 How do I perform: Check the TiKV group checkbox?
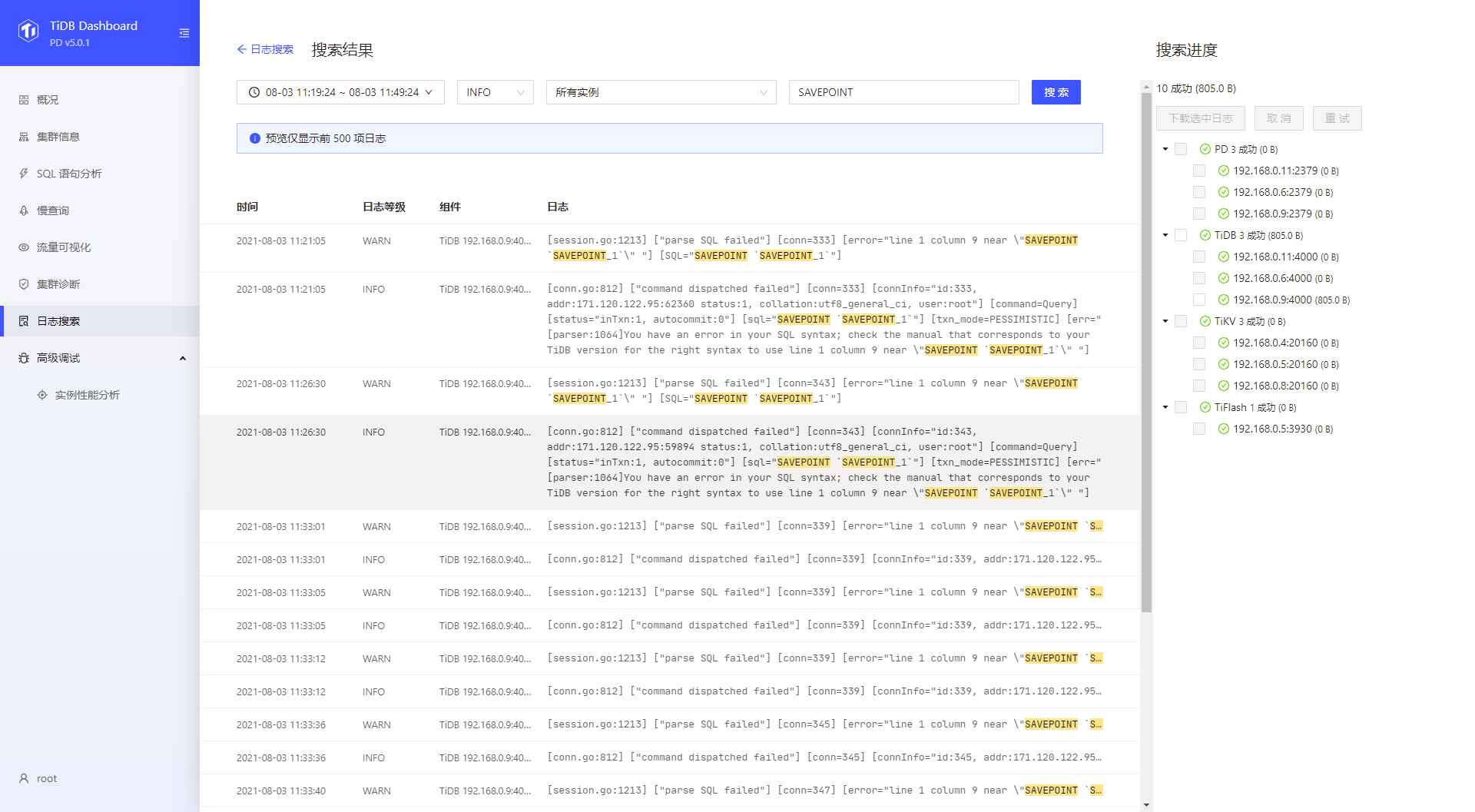1181,321
